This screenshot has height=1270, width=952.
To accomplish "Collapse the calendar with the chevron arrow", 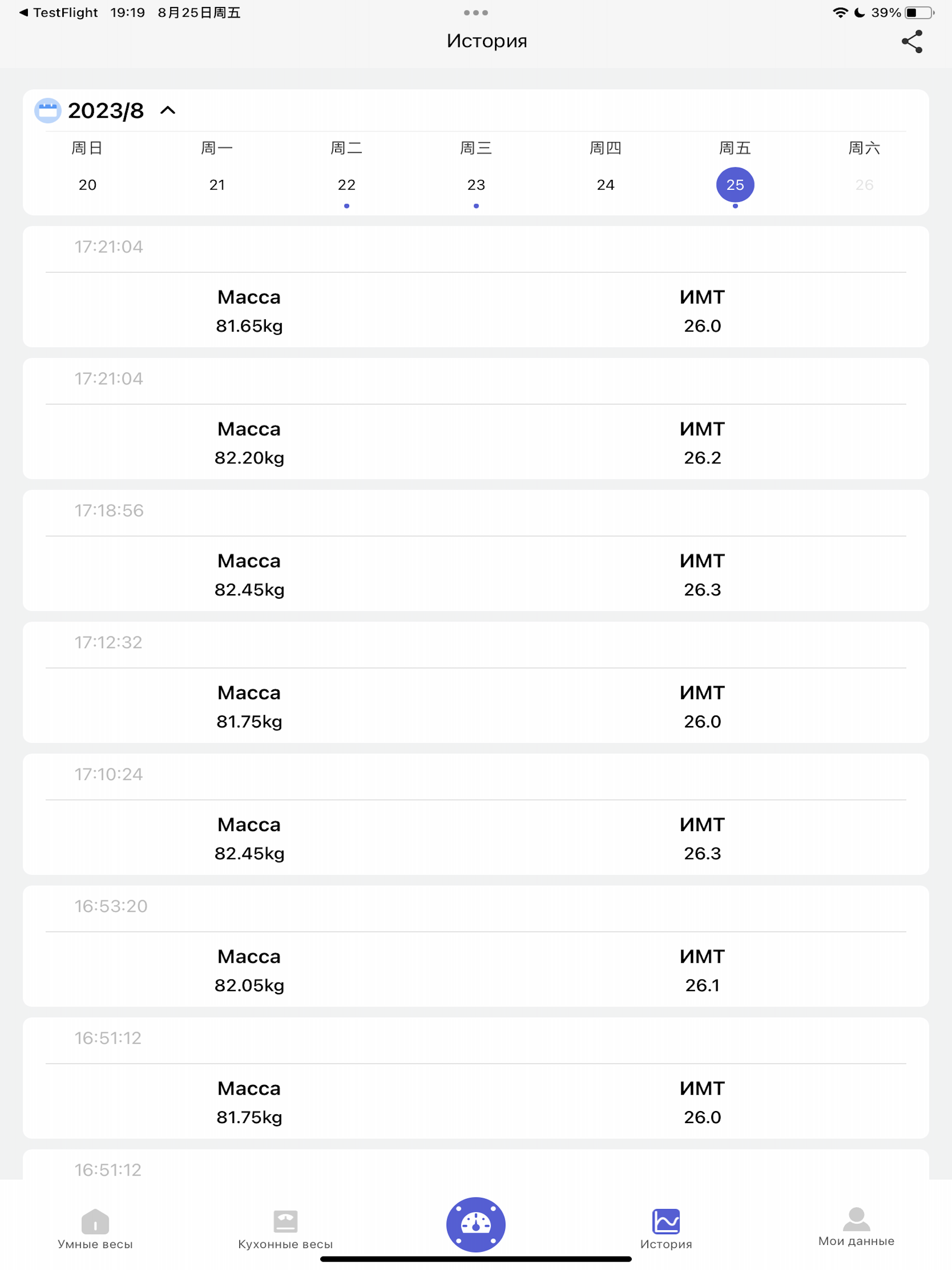I will [x=168, y=110].
